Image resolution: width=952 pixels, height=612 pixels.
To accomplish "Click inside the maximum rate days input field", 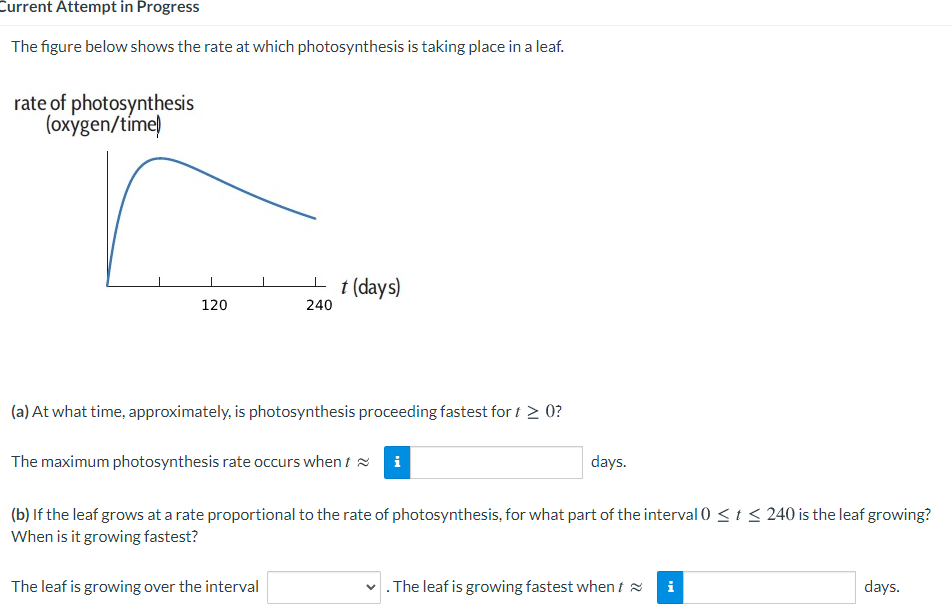I will tap(495, 462).
